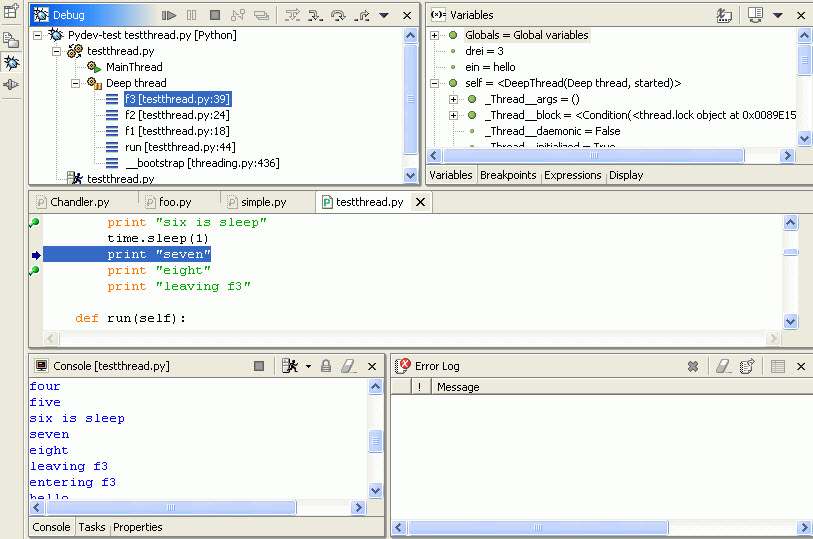Image resolution: width=813 pixels, height=539 pixels.
Task: Click the delete log X icon in Error Log
Action: (x=692, y=367)
